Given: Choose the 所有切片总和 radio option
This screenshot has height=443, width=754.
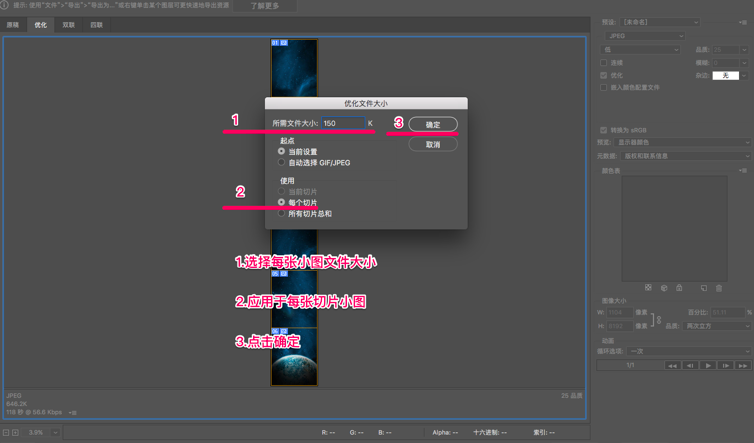Looking at the screenshot, I should (x=282, y=213).
